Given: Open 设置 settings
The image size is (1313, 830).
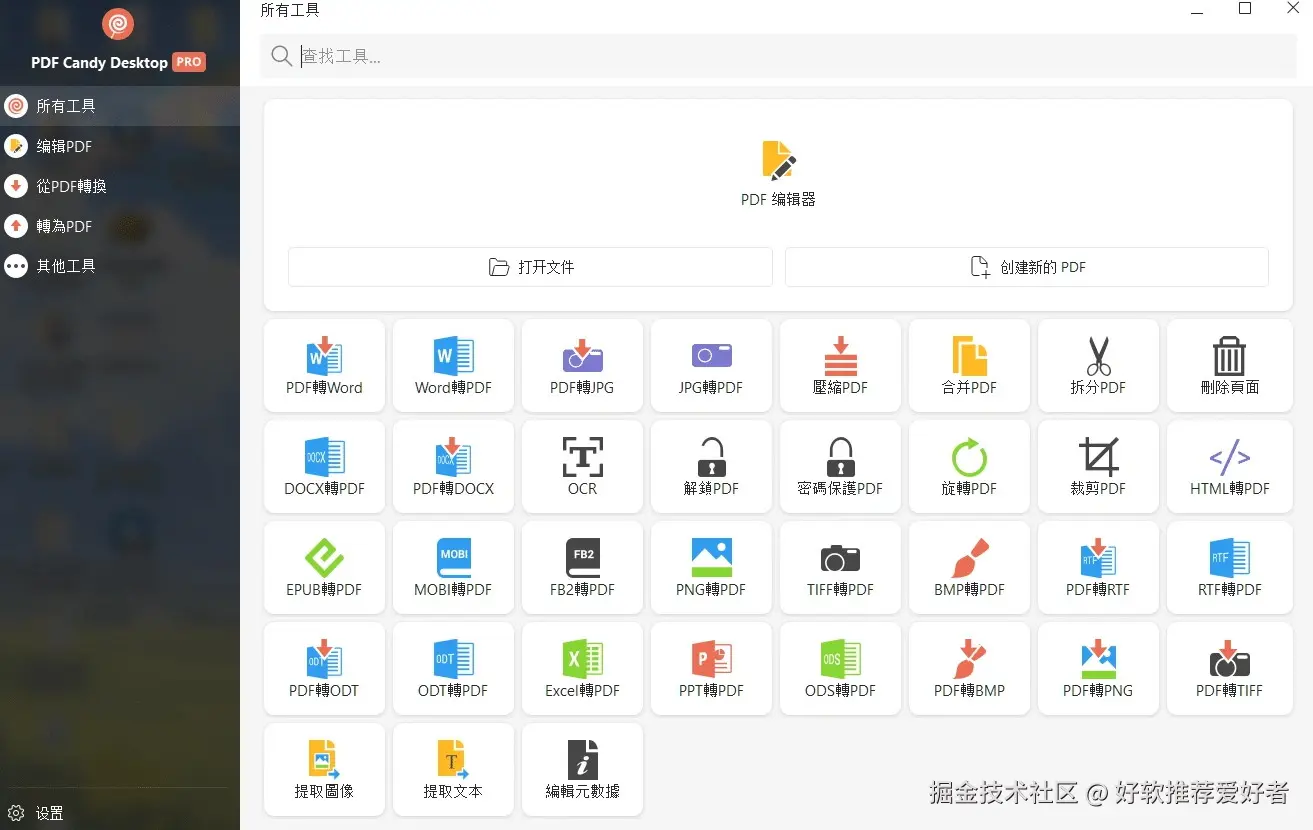Looking at the screenshot, I should (36, 813).
